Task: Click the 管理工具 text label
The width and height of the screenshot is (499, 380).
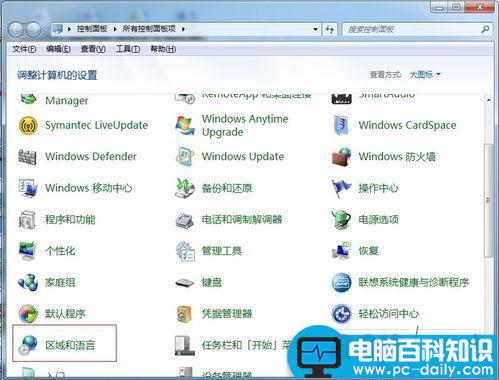Action: click(222, 251)
